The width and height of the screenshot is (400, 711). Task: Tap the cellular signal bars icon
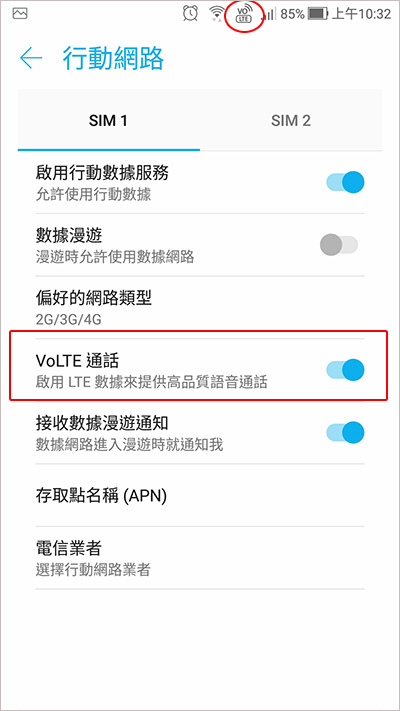(268, 14)
